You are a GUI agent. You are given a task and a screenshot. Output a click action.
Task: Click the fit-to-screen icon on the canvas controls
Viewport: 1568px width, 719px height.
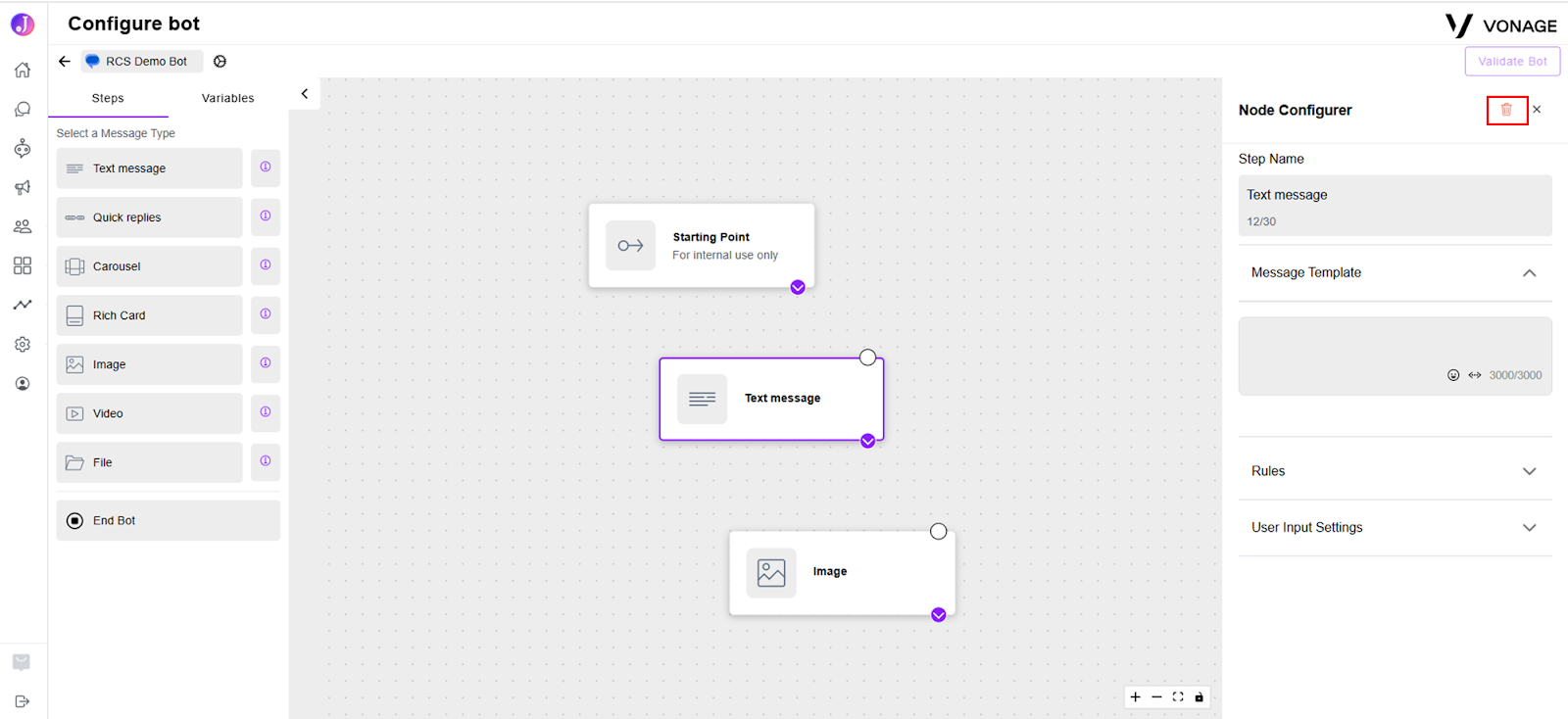coord(1178,697)
